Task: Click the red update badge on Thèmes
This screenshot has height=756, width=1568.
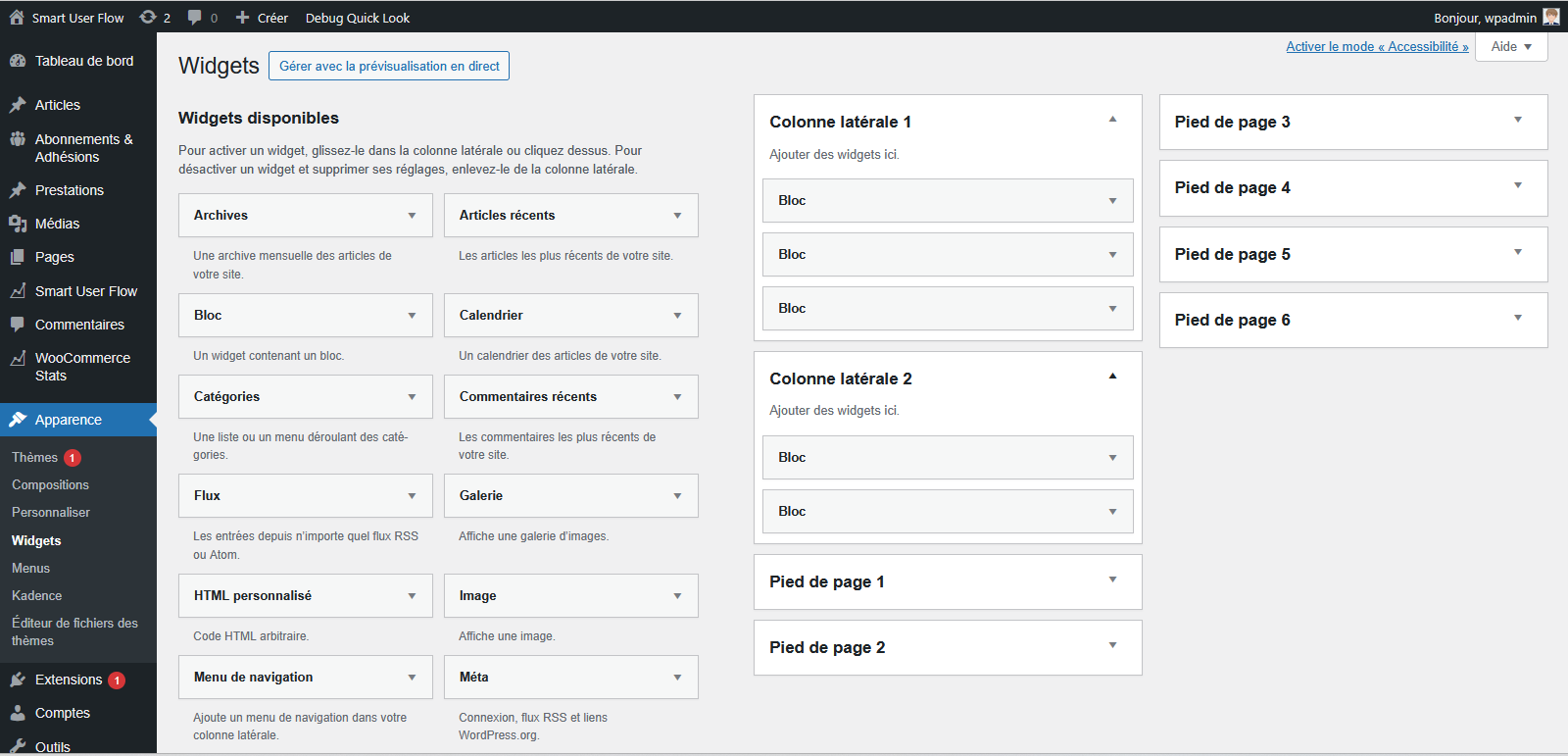Action: point(73,458)
